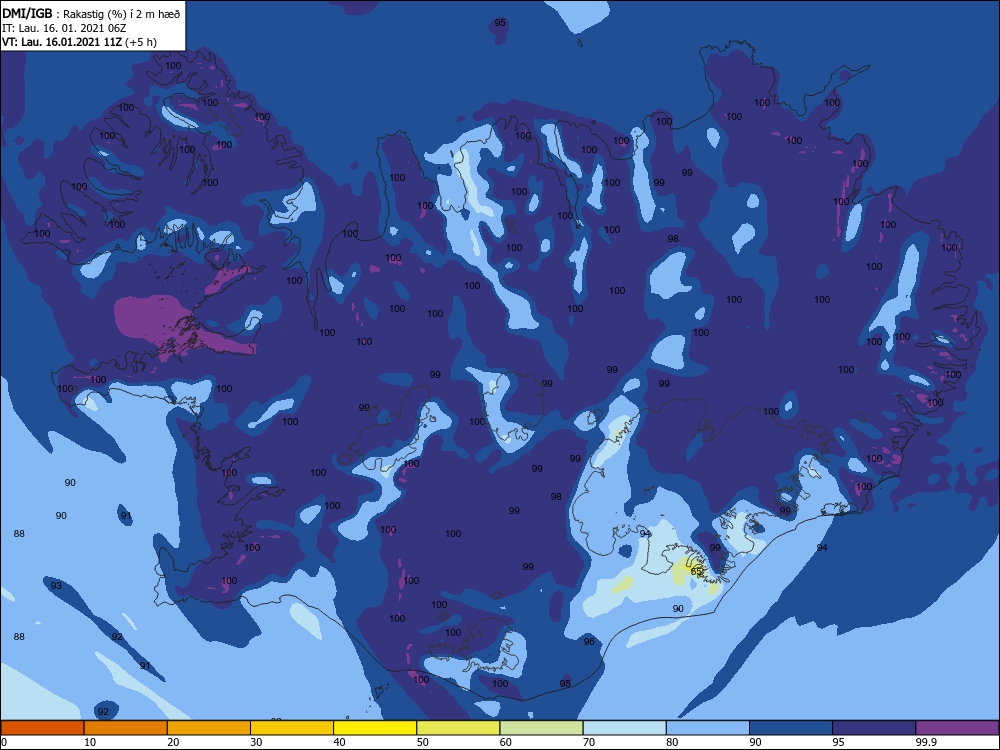Click the '50' legend tick label
Screen dimensions: 1000x750
tap(422, 742)
